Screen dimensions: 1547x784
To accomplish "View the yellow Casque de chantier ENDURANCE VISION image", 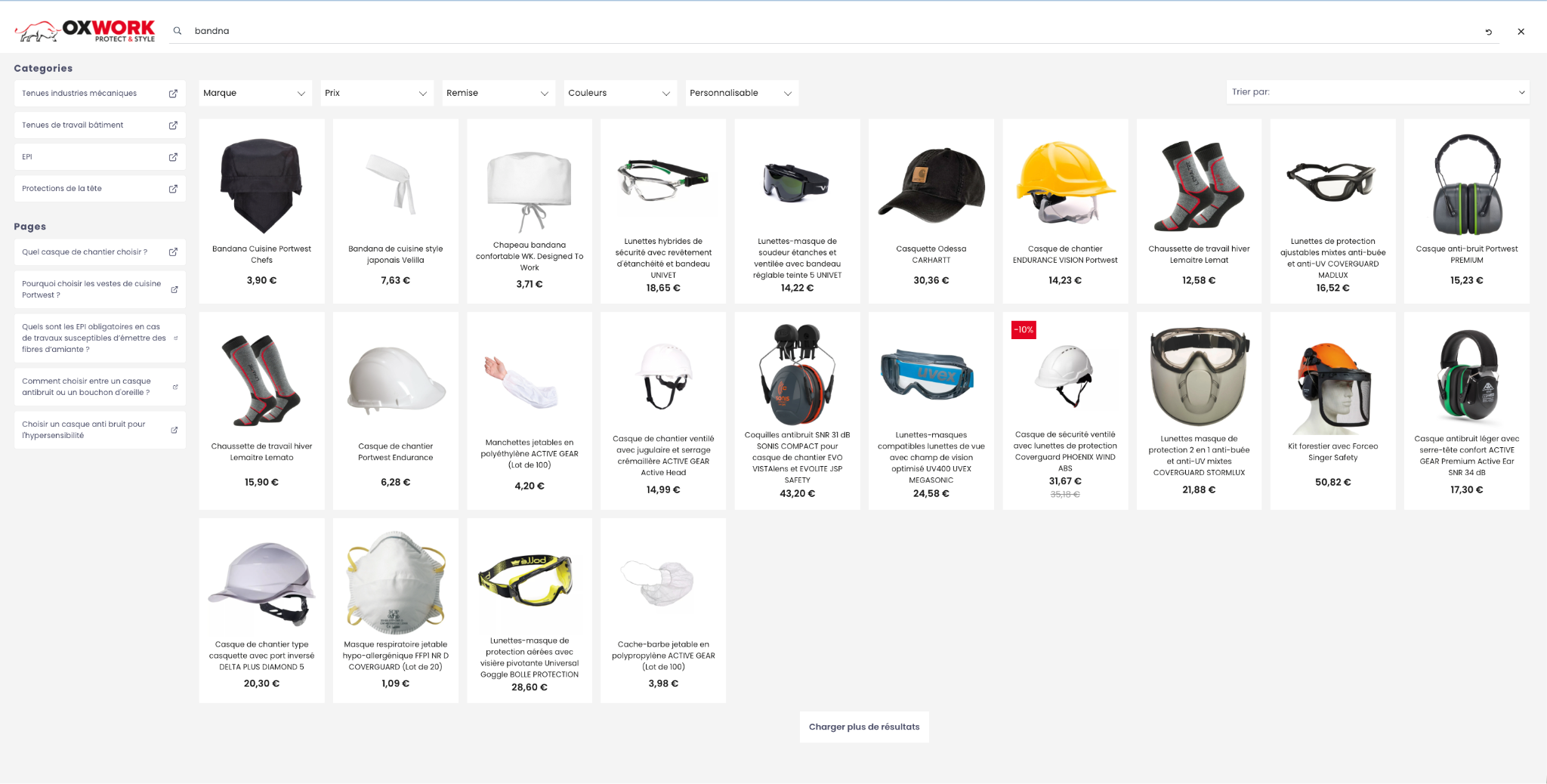I will [x=1065, y=183].
